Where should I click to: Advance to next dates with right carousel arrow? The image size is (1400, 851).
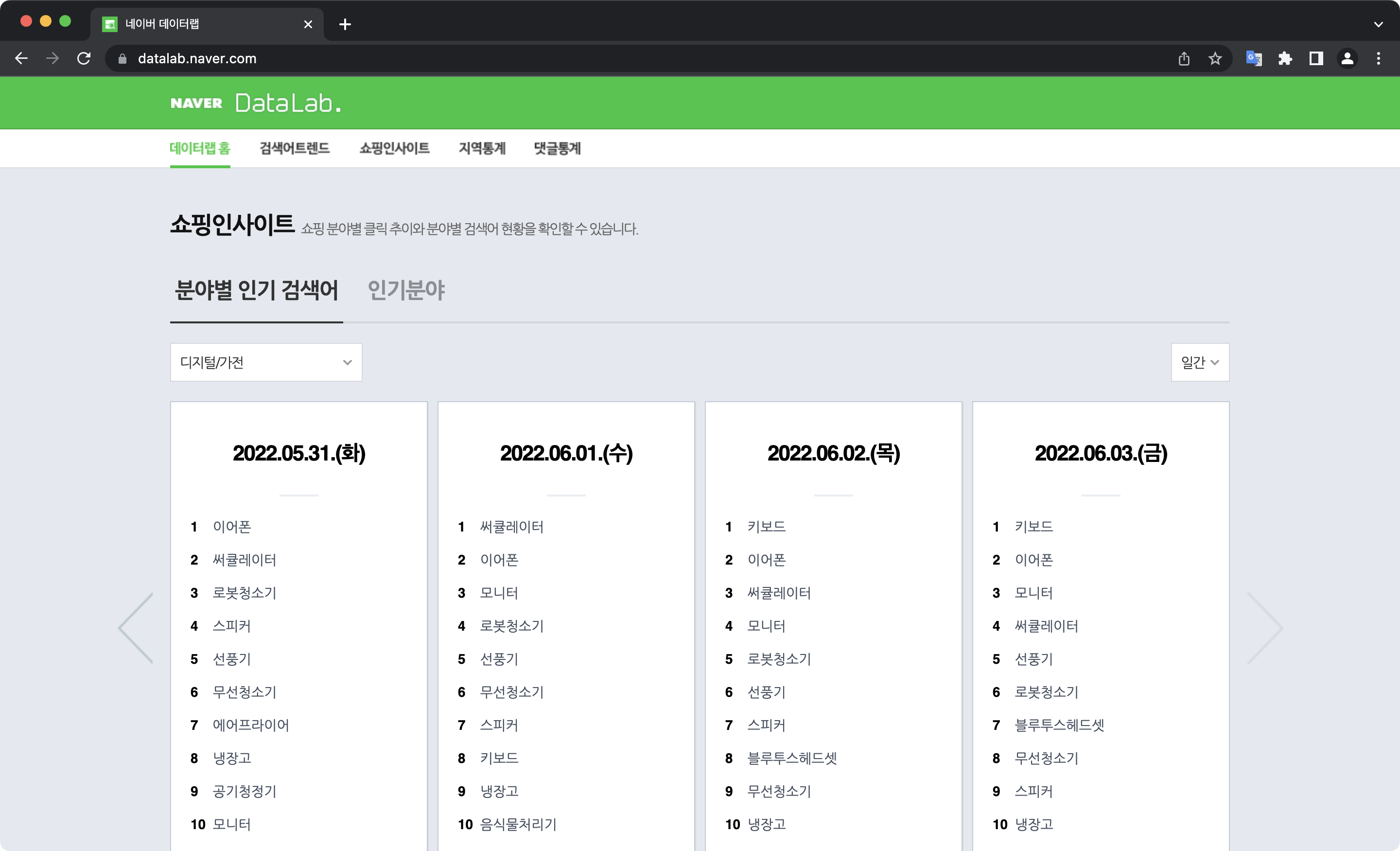pyautogui.click(x=1266, y=628)
